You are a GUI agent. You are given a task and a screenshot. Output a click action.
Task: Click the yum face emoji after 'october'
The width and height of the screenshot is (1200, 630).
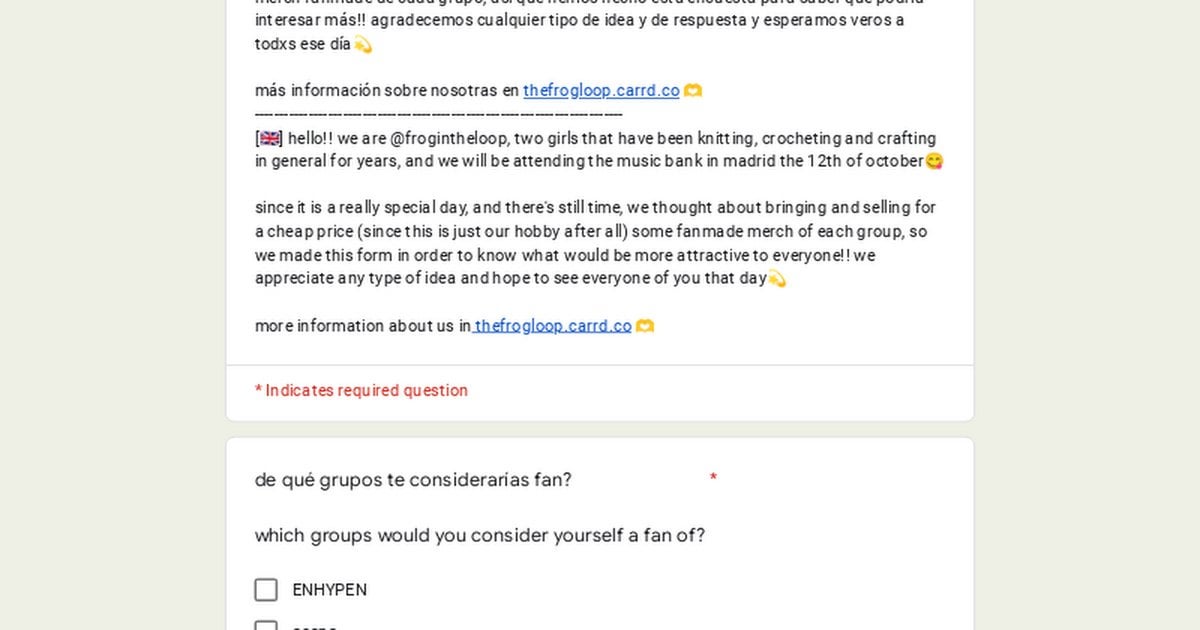pyautogui.click(x=935, y=161)
